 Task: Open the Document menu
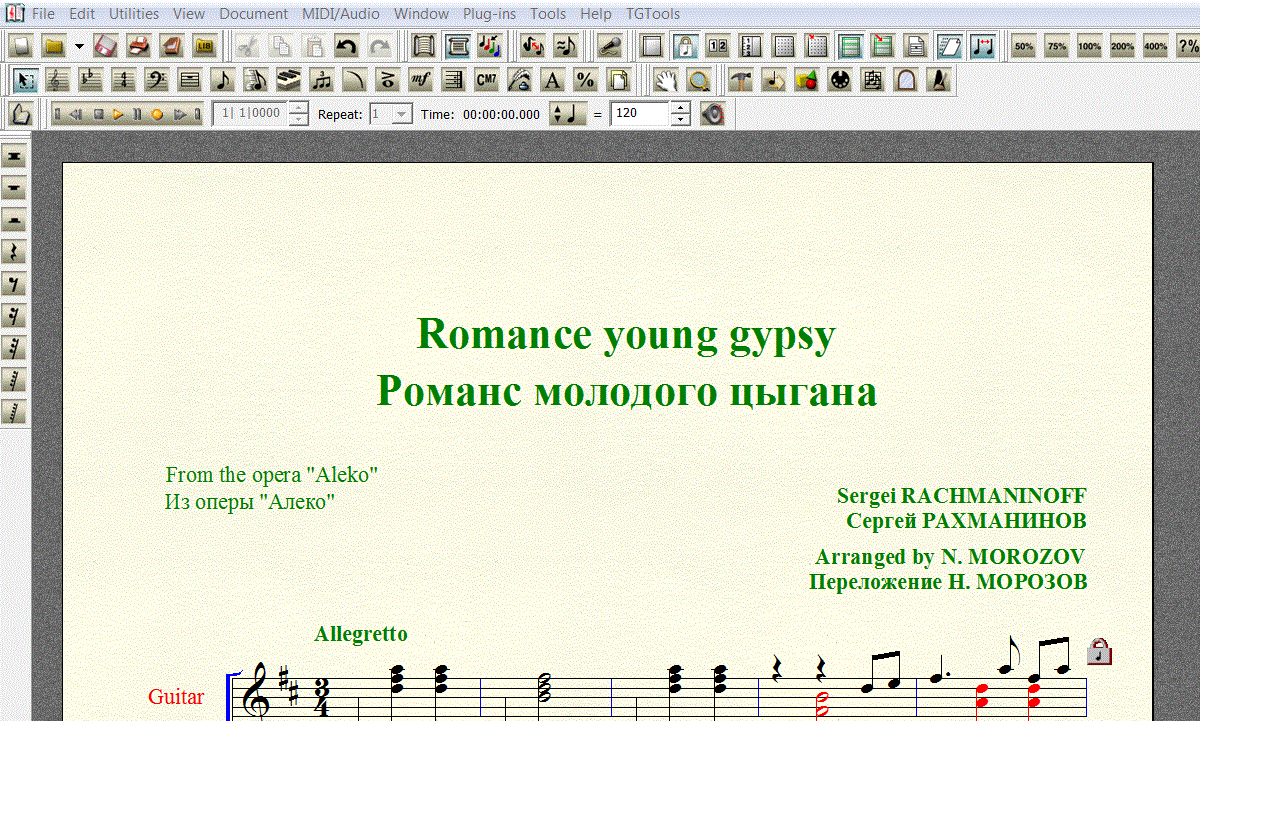click(x=254, y=14)
